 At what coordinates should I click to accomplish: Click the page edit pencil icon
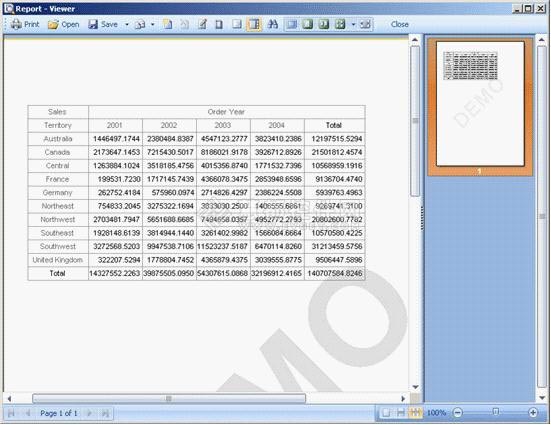pyautogui.click(x=202, y=24)
